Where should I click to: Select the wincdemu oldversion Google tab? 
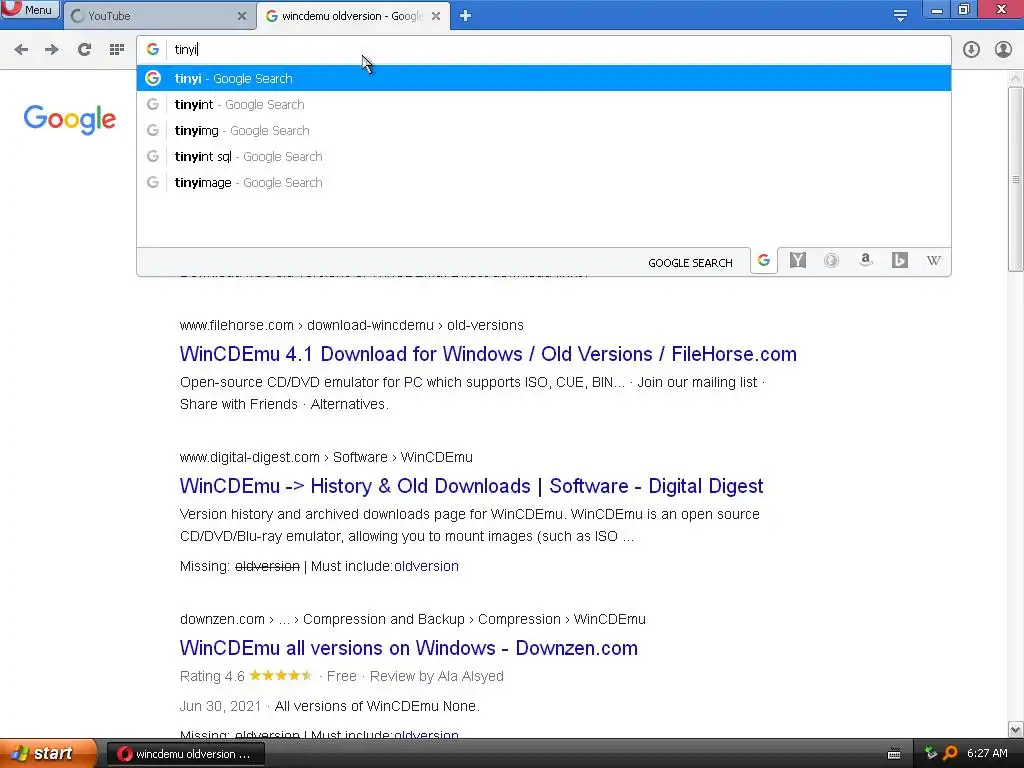click(x=353, y=16)
